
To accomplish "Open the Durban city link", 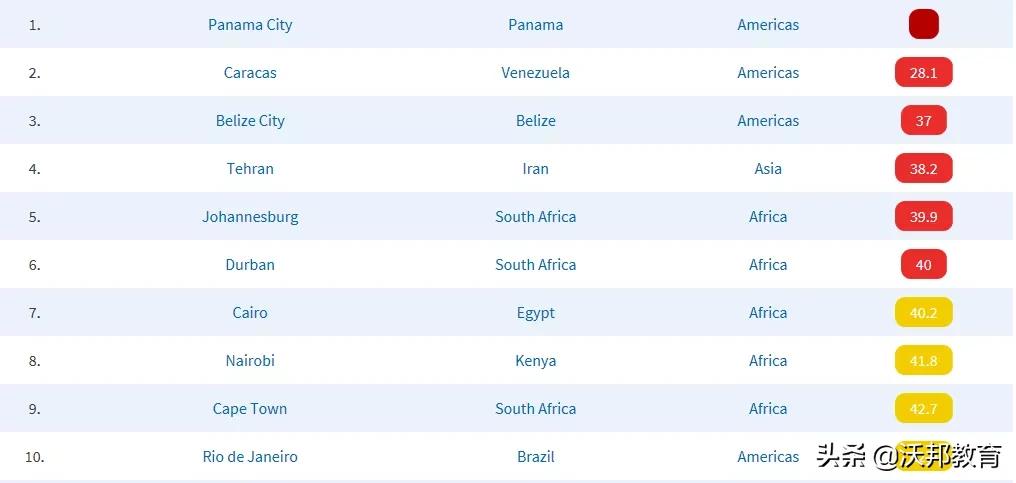I will pyautogui.click(x=250, y=265).
